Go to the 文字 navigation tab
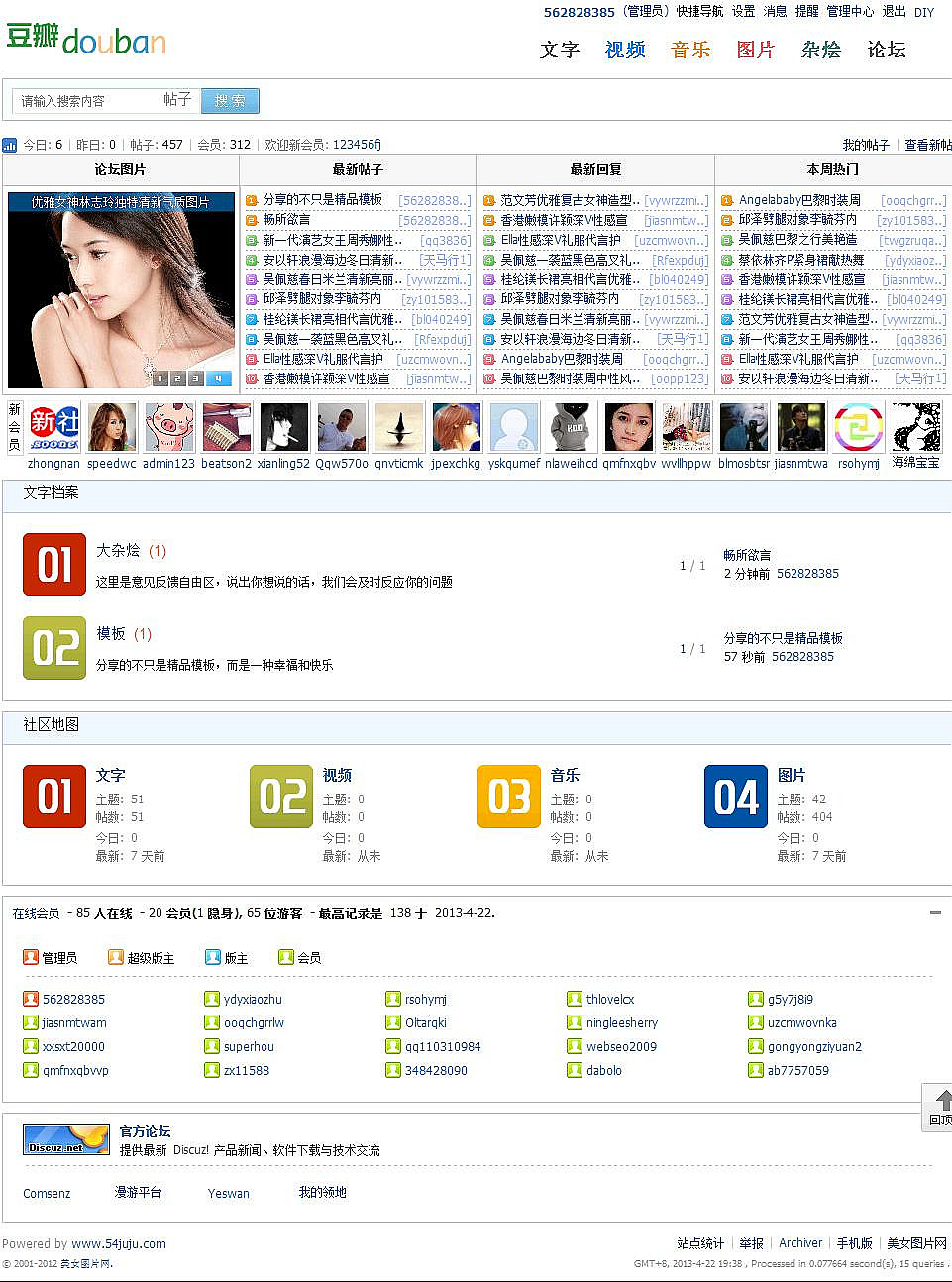The image size is (952, 1282). tap(559, 50)
